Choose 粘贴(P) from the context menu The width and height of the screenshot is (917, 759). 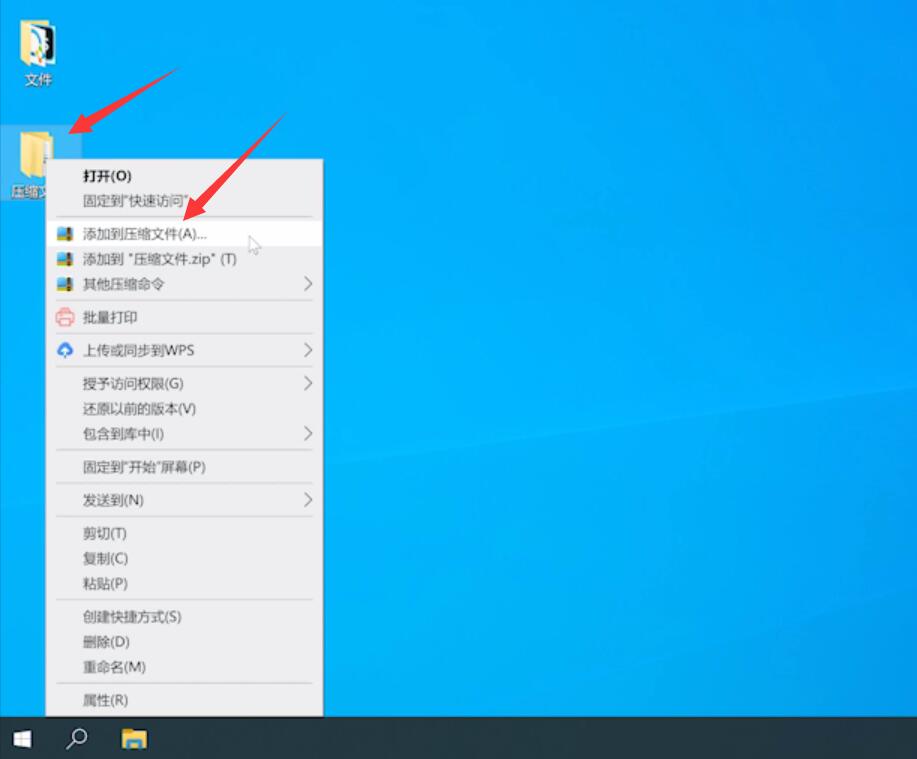point(184,584)
